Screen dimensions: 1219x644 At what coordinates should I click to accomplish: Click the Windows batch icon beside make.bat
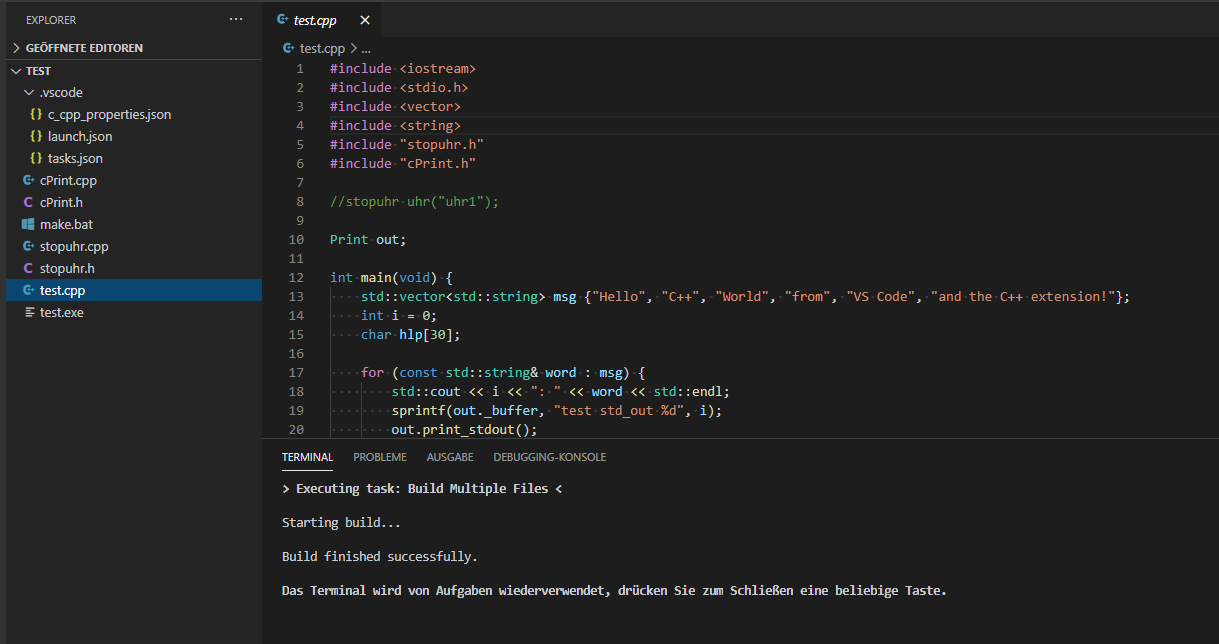click(x=28, y=224)
